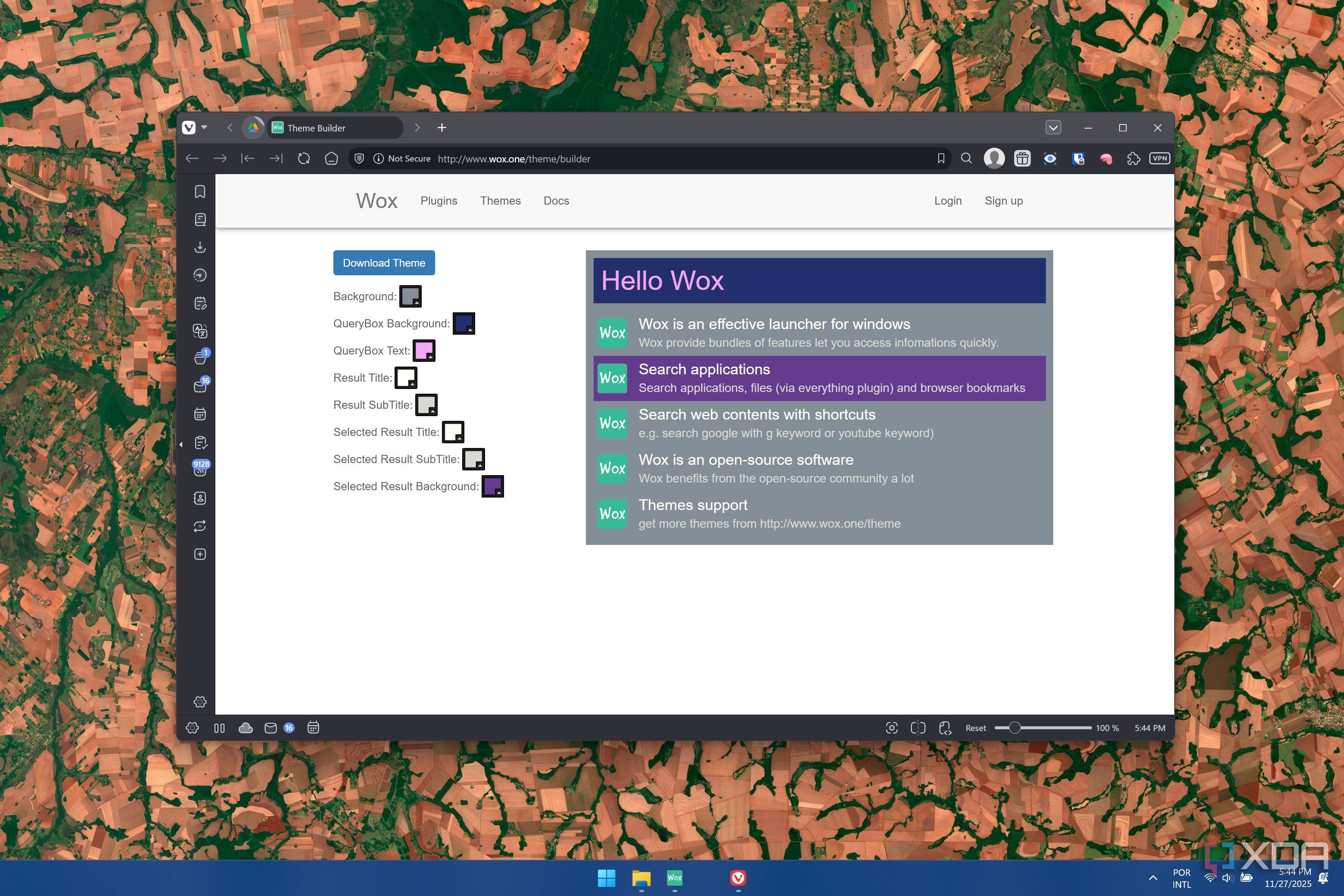Go to the home page icon
The height and width of the screenshot is (896, 1344).
pos(331,158)
